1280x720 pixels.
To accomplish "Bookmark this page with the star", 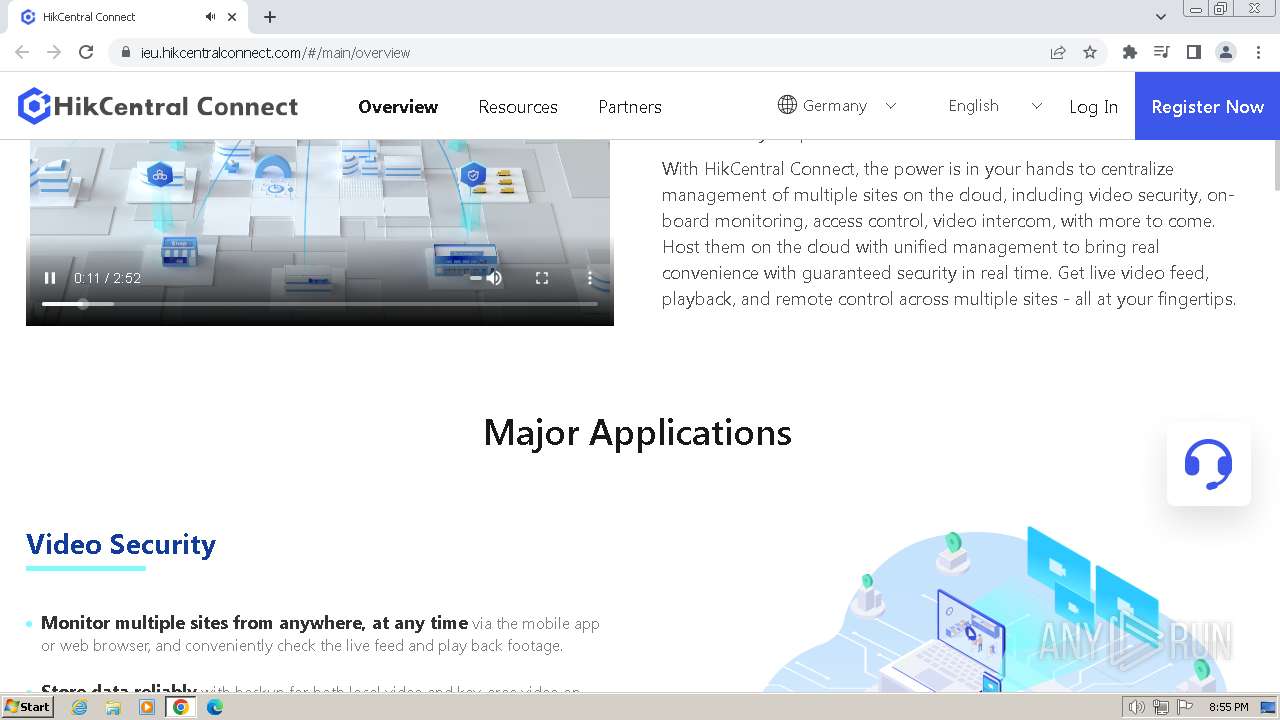I will tap(1090, 52).
